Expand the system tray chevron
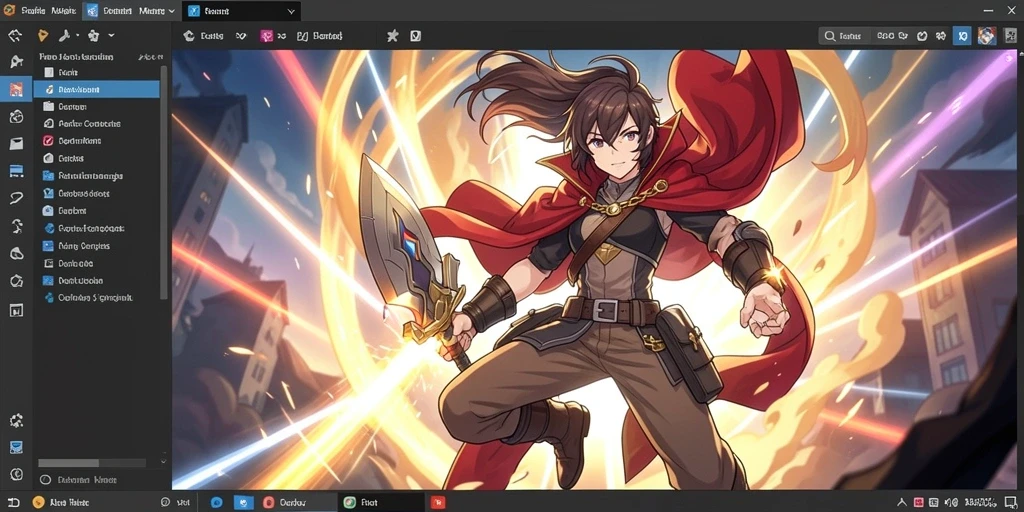 click(x=903, y=502)
